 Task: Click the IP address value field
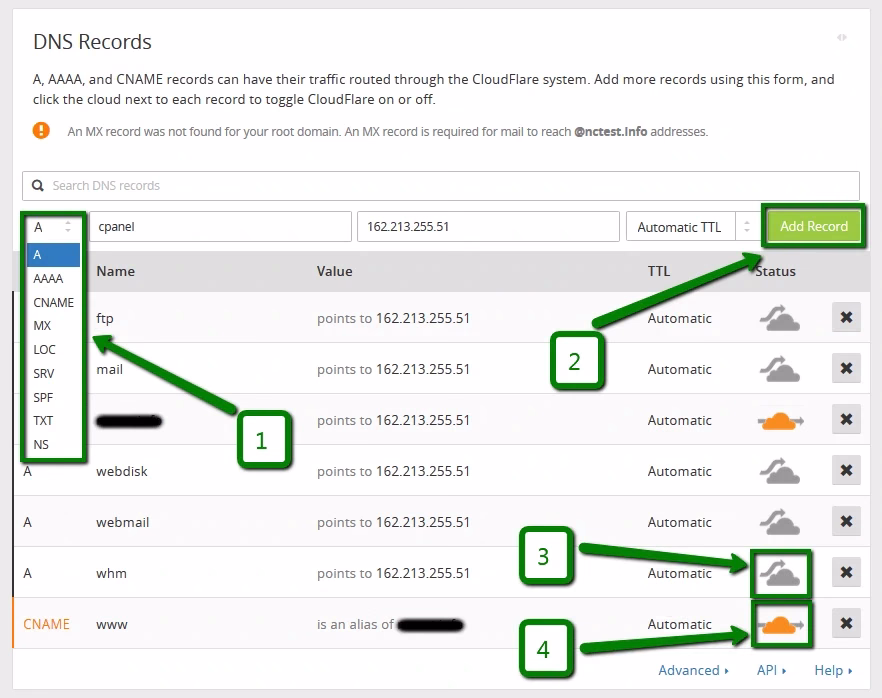pos(488,227)
